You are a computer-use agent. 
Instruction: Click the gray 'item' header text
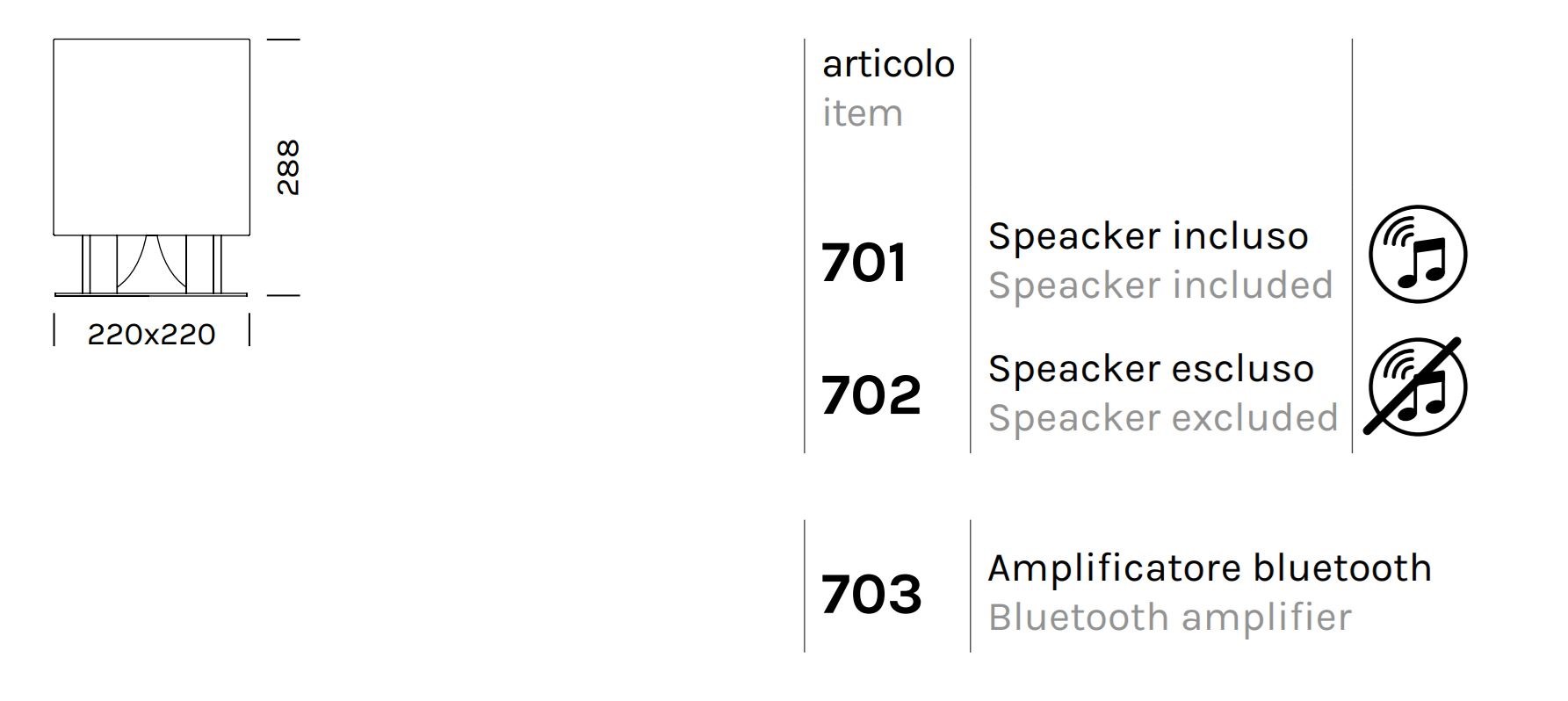[x=862, y=113]
